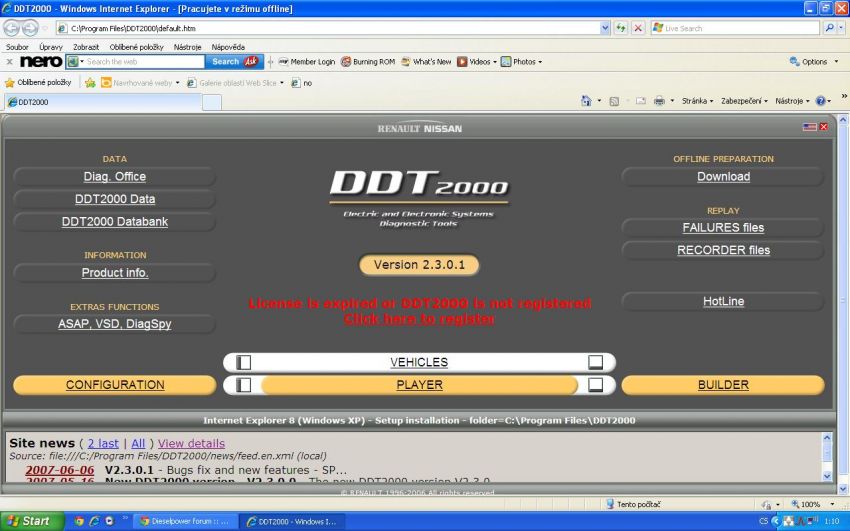Image resolution: width=850 pixels, height=531 pixels.
Task: Click right square icon on PLAYER bar
Action: tap(595, 385)
